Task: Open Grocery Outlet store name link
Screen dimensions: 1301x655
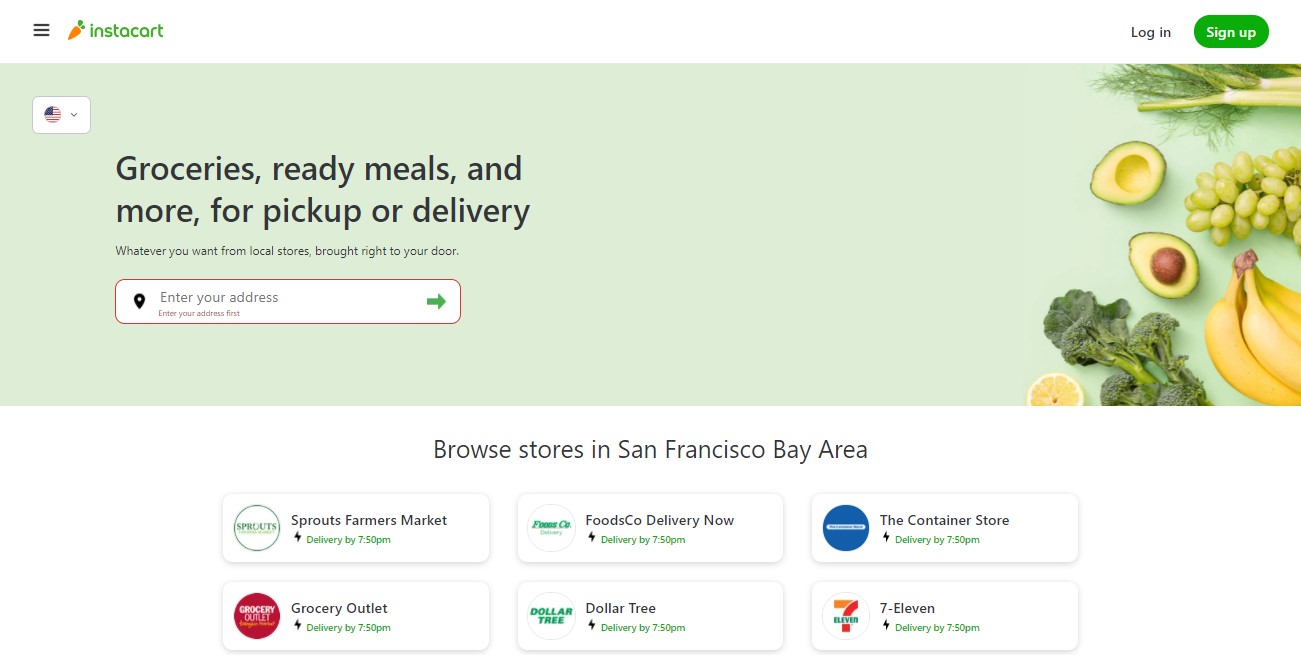Action: (339, 608)
